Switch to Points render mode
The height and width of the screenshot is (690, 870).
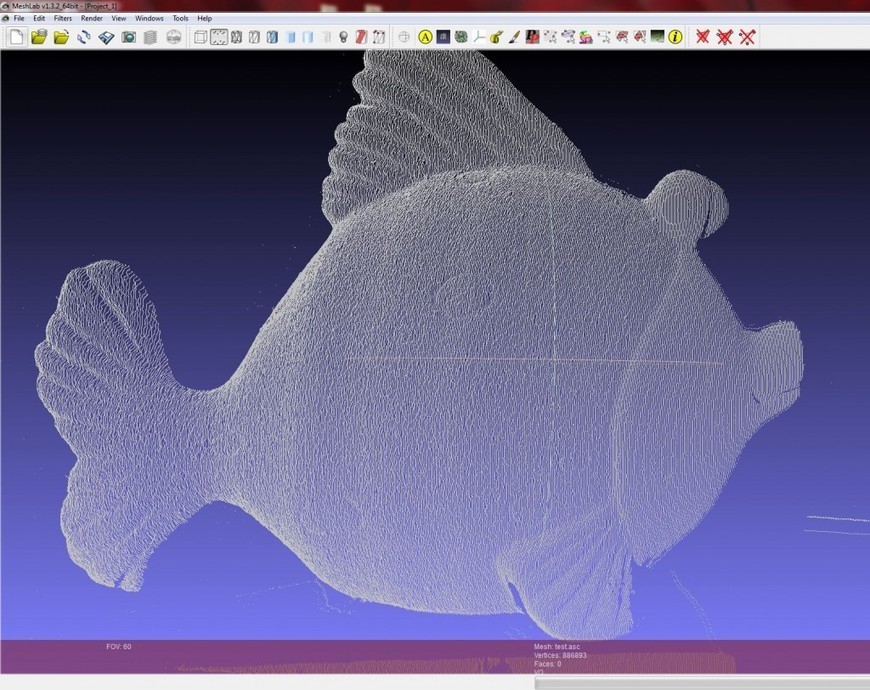tap(218, 37)
